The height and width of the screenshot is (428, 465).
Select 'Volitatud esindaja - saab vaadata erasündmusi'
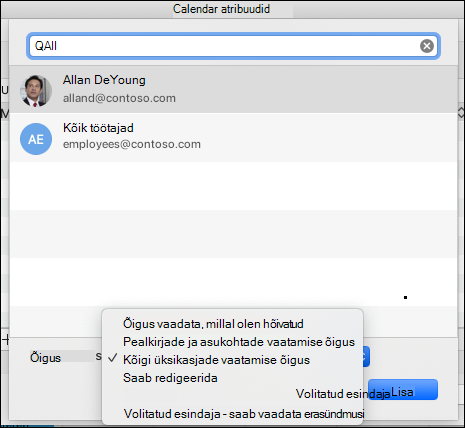[x=244, y=414]
